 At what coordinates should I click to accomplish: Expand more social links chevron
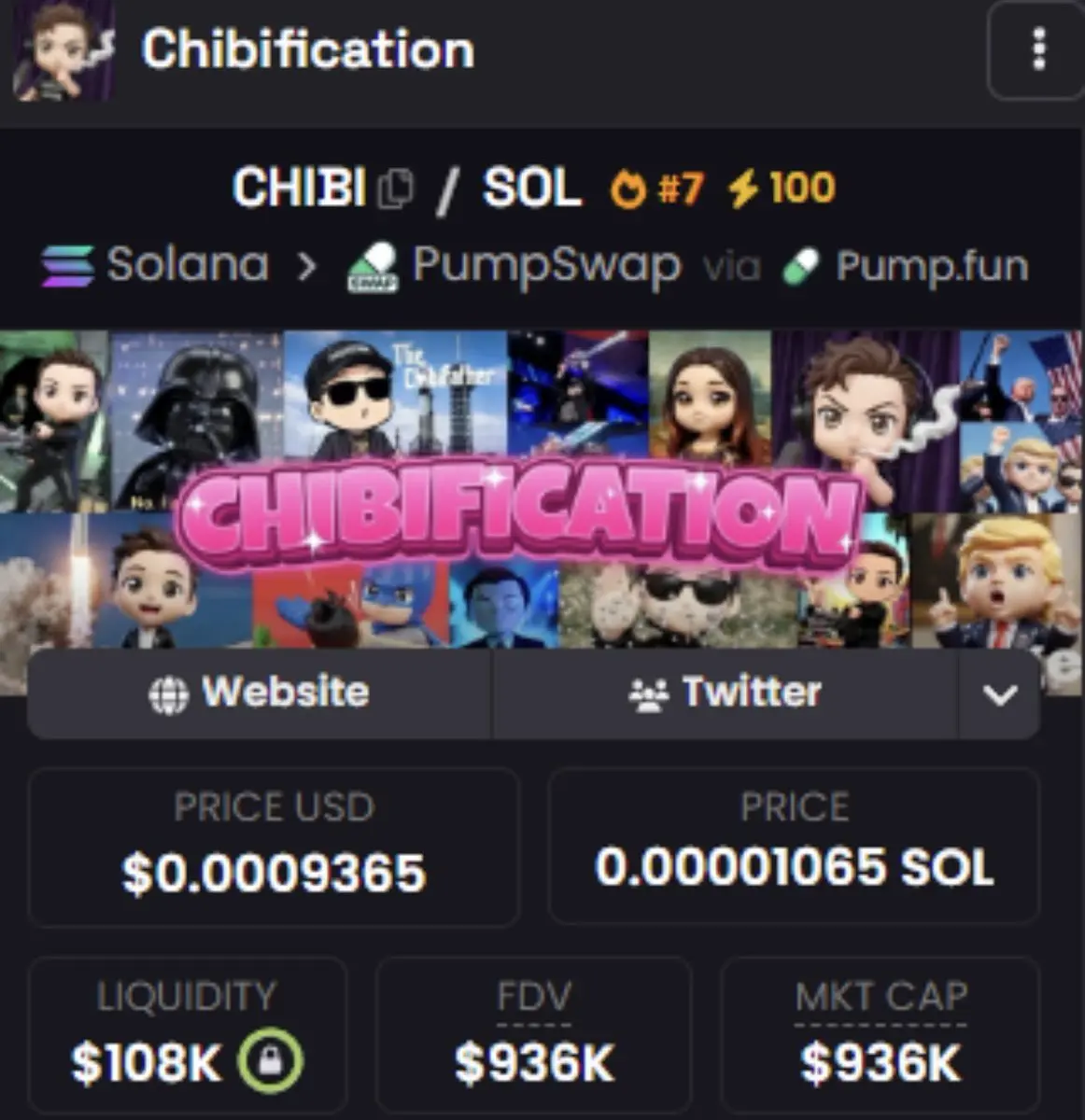pos(999,694)
